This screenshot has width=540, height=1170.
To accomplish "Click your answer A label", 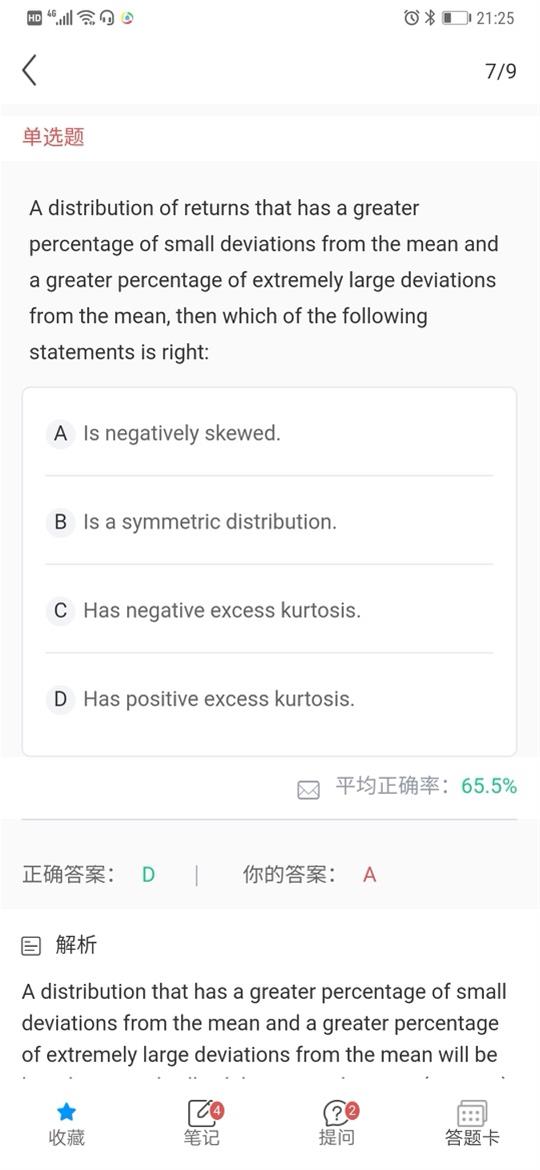I will coord(369,875).
